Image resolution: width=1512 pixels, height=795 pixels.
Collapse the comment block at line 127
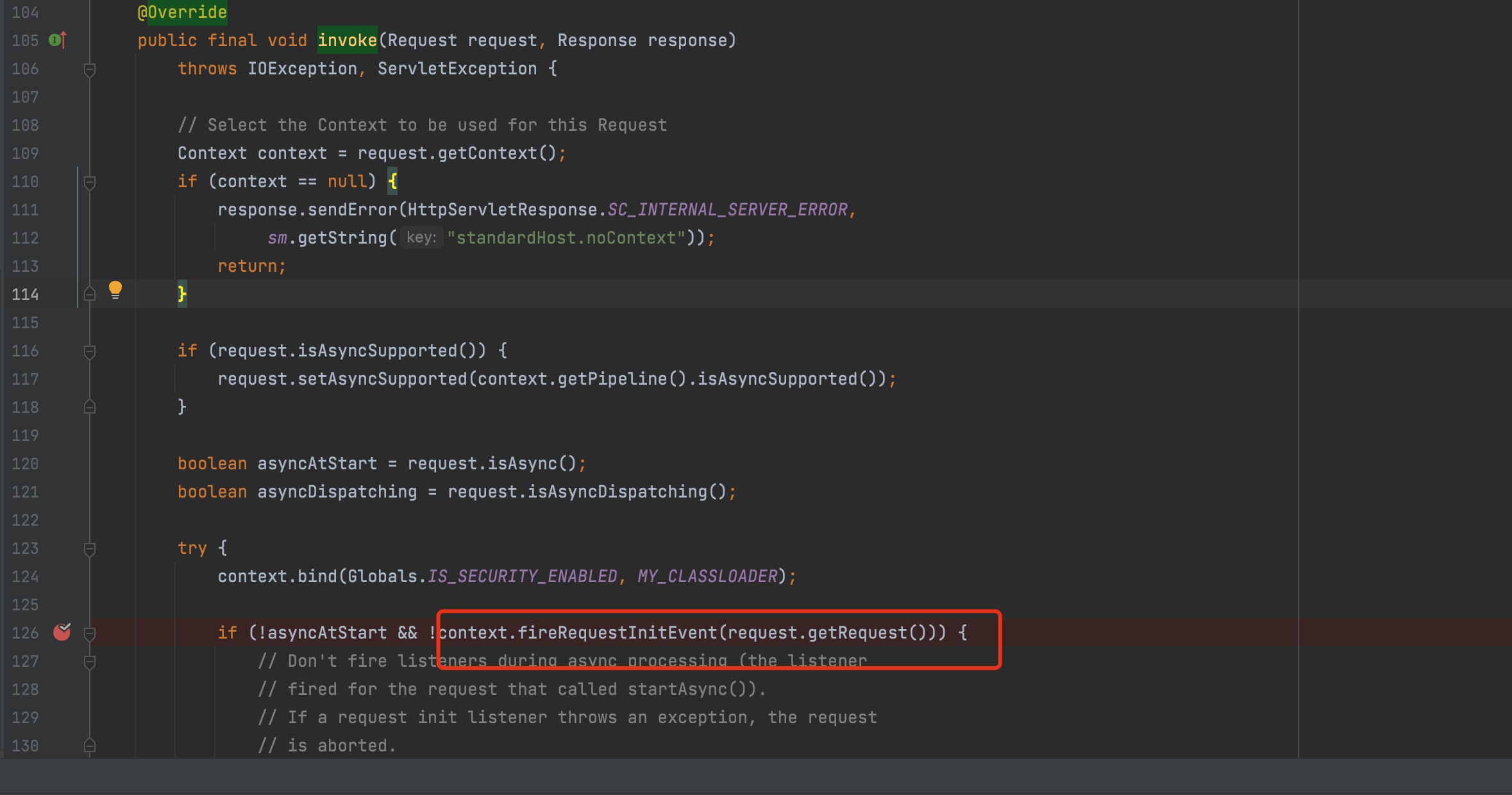coord(90,662)
